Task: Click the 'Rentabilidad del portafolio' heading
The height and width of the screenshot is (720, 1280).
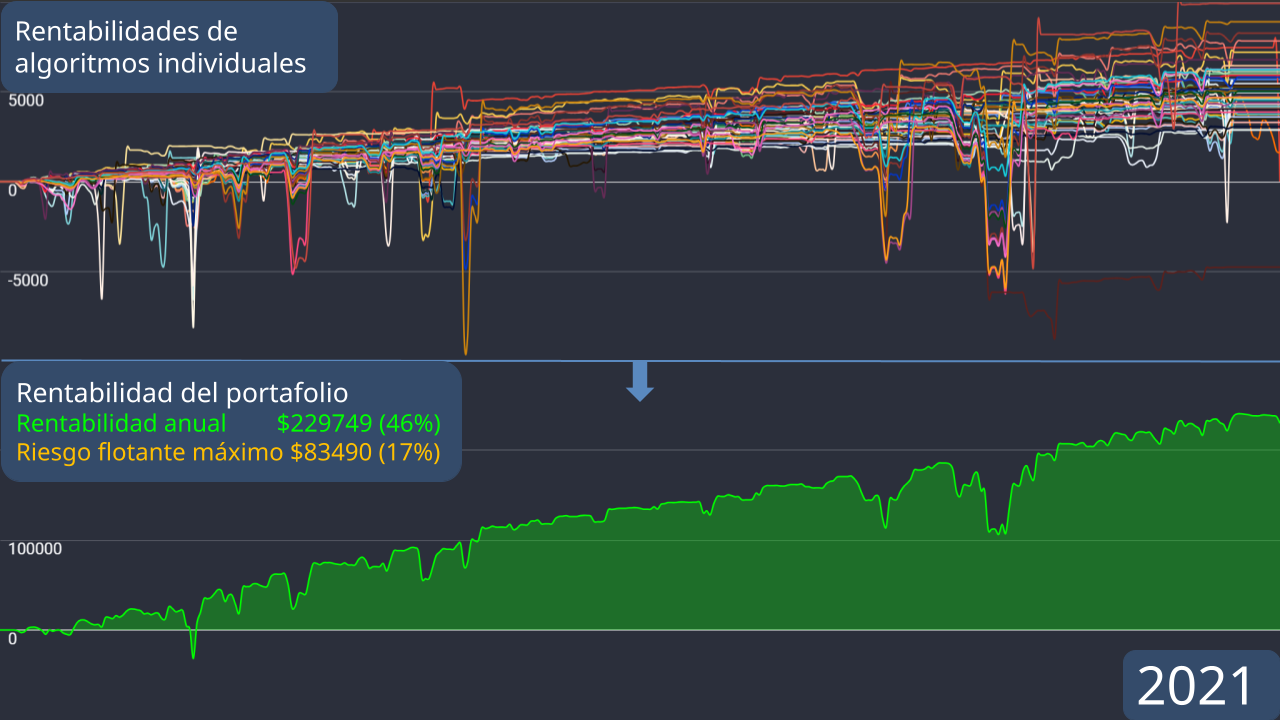Action: click(182, 392)
